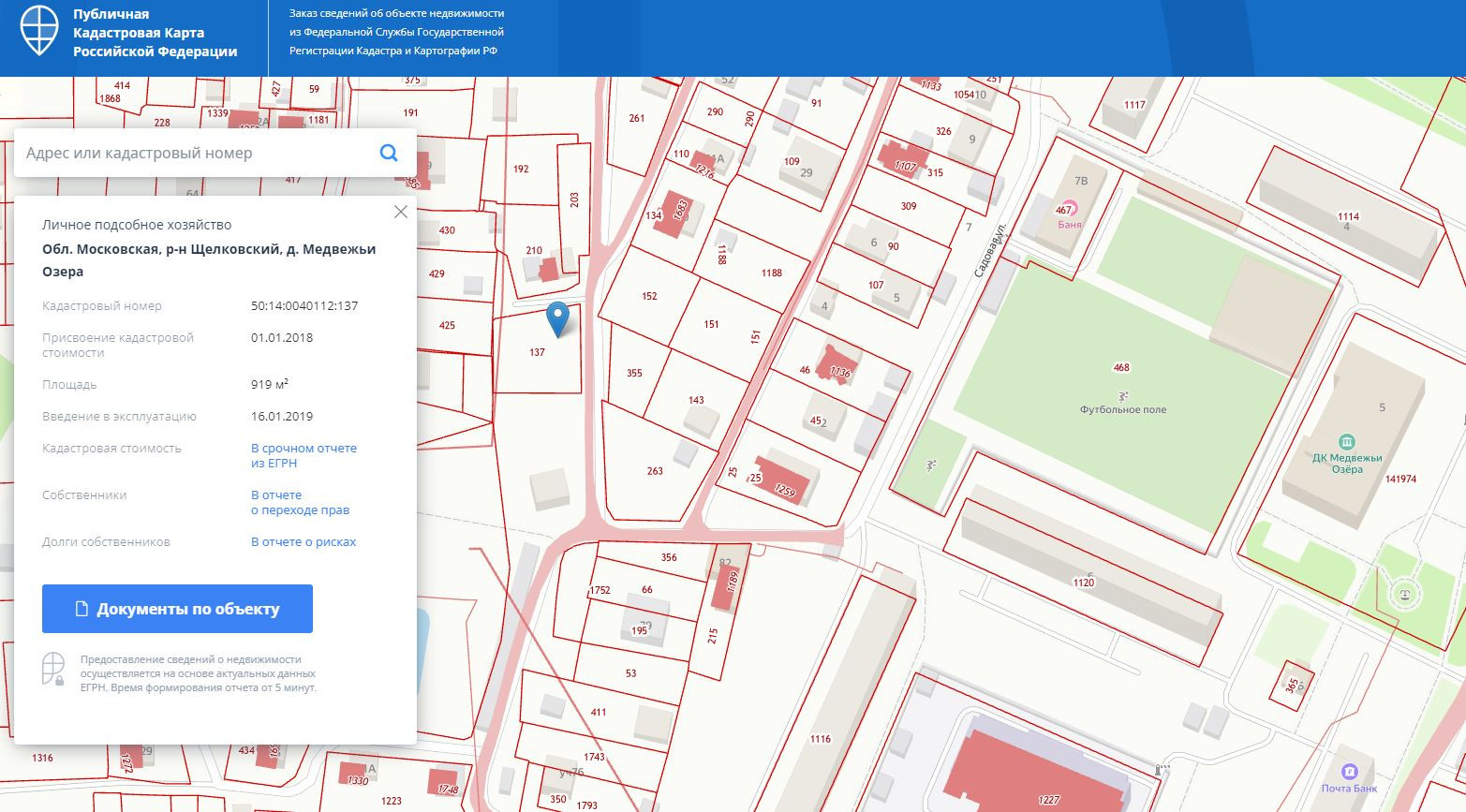
Task: Click the football field sports icon
Action: [x=1123, y=396]
